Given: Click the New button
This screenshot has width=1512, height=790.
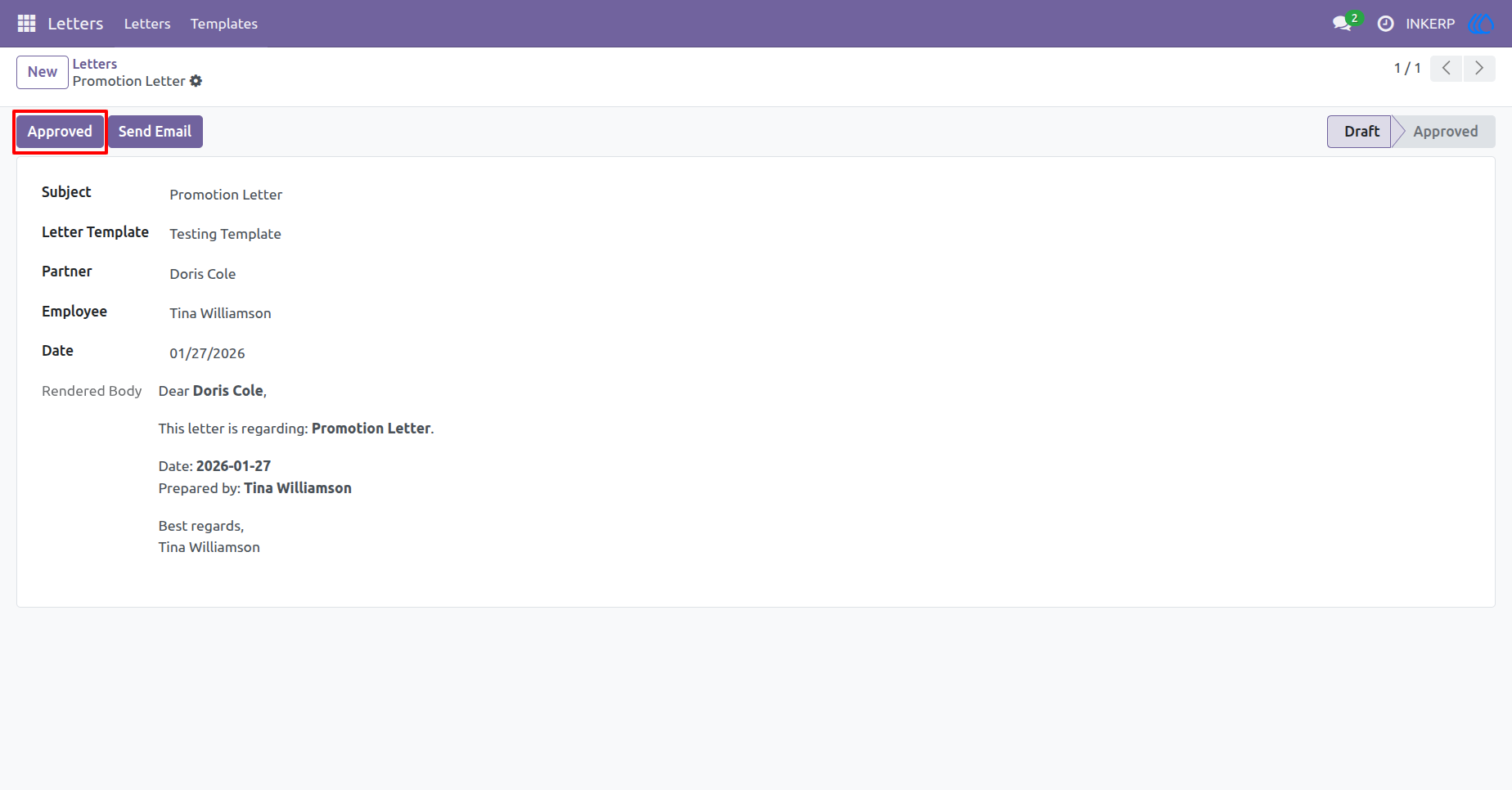Looking at the screenshot, I should coord(43,72).
